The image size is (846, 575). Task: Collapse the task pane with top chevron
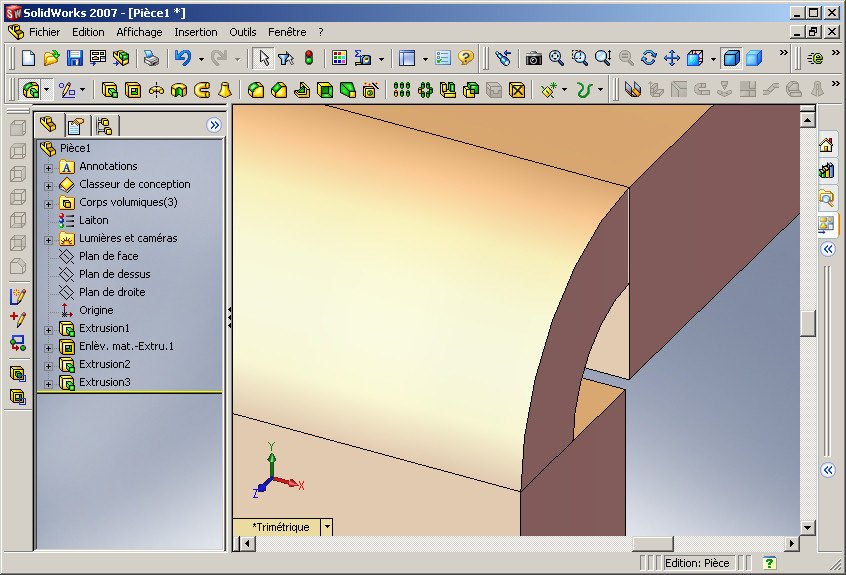pyautogui.click(x=828, y=249)
